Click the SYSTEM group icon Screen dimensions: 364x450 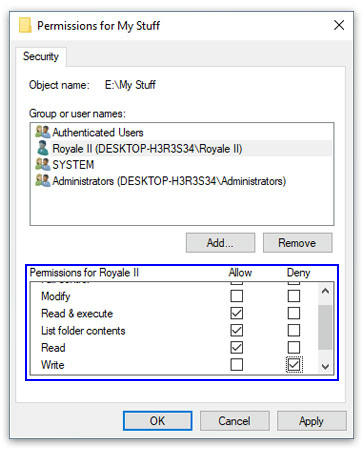pyautogui.click(x=43, y=164)
